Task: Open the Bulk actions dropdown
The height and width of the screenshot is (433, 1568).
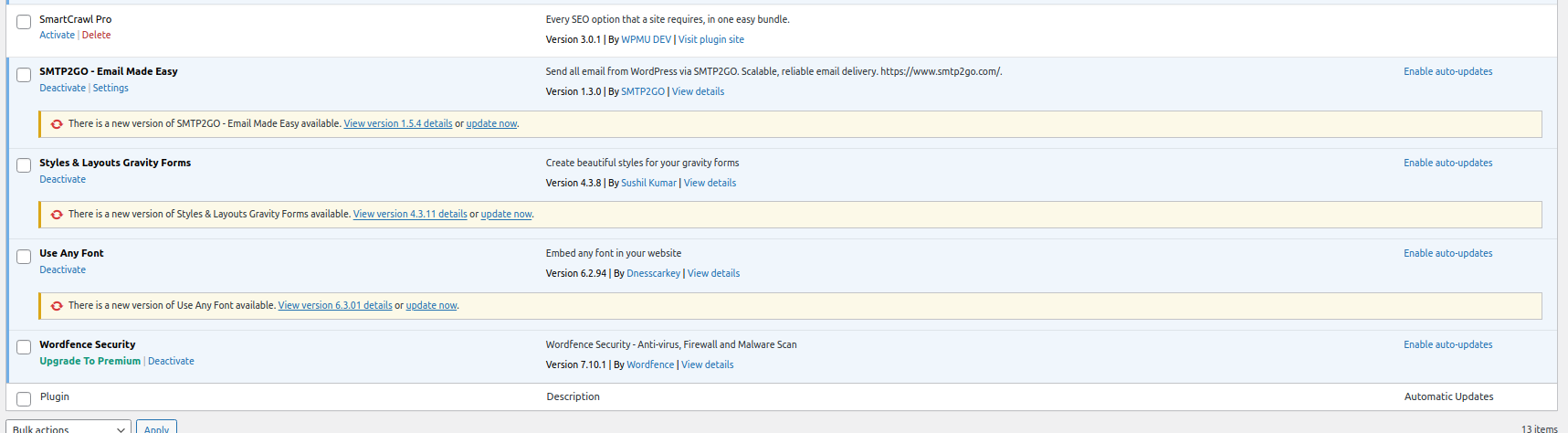Action: point(68,428)
